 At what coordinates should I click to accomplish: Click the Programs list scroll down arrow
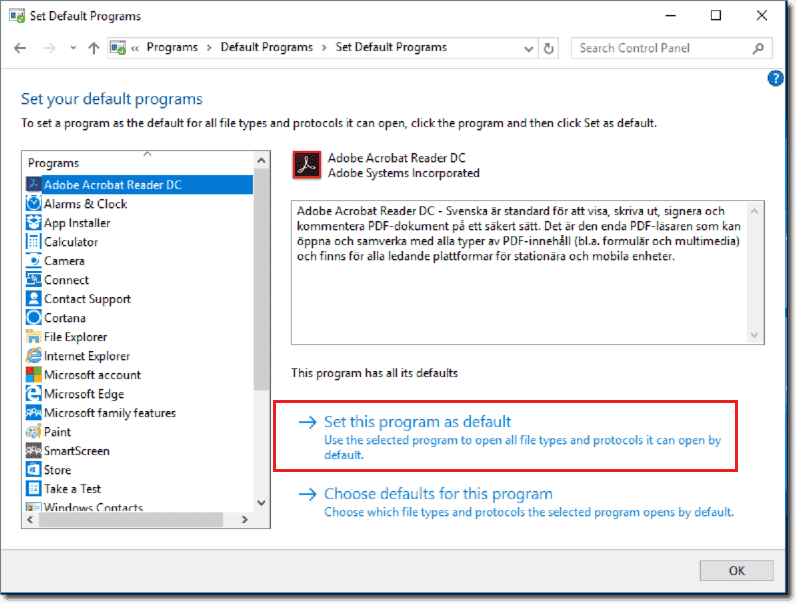(x=261, y=502)
